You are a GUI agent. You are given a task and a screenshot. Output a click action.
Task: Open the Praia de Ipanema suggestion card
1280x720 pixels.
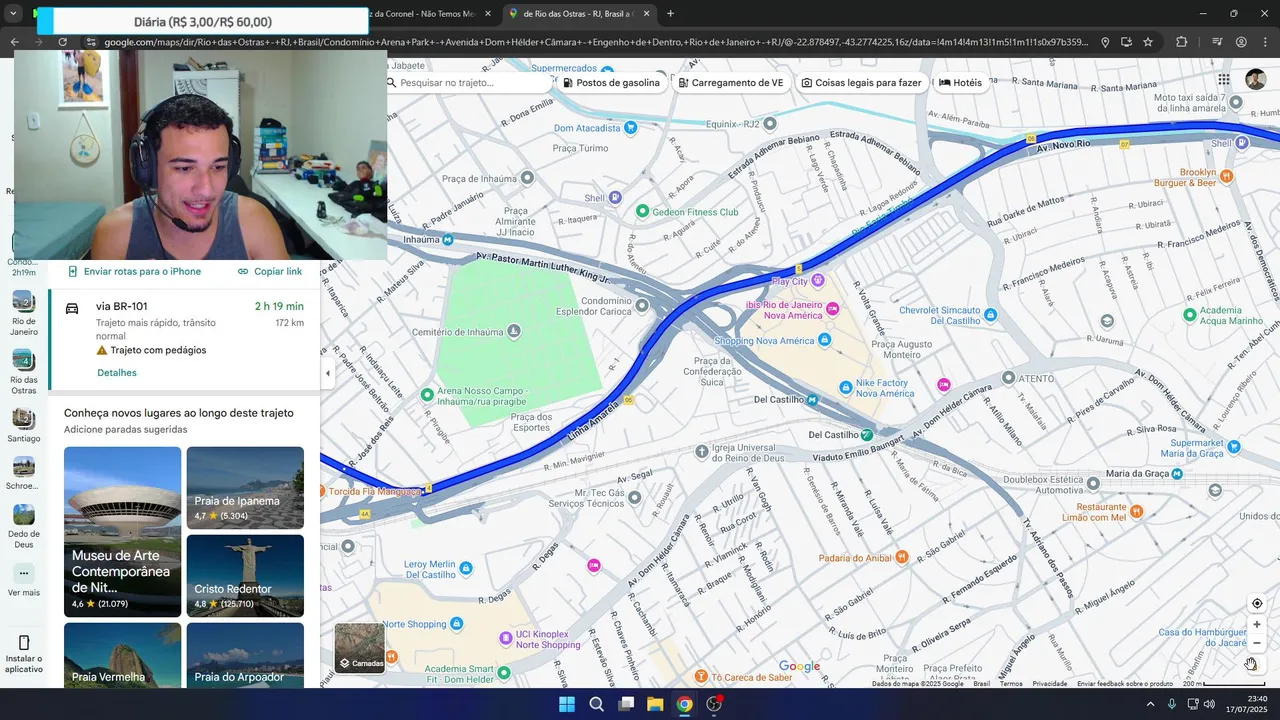pyautogui.click(x=245, y=487)
